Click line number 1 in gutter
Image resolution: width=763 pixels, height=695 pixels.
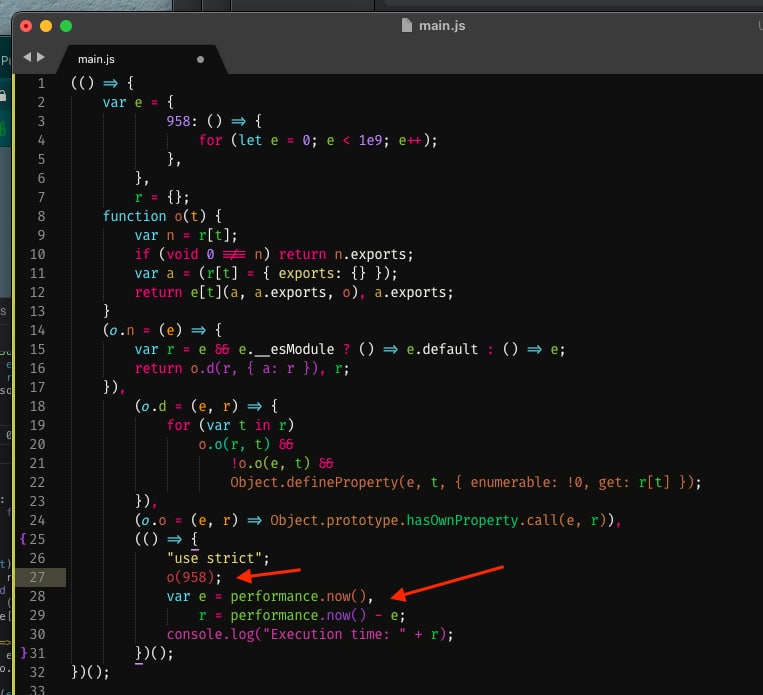41,83
